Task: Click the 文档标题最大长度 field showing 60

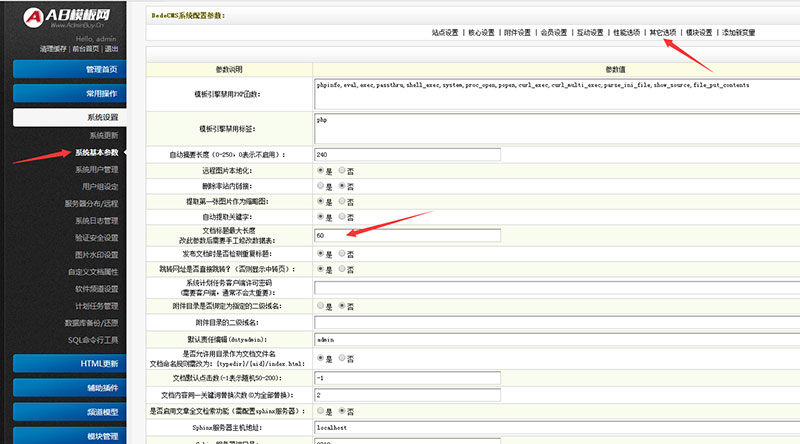Action: click(x=407, y=235)
